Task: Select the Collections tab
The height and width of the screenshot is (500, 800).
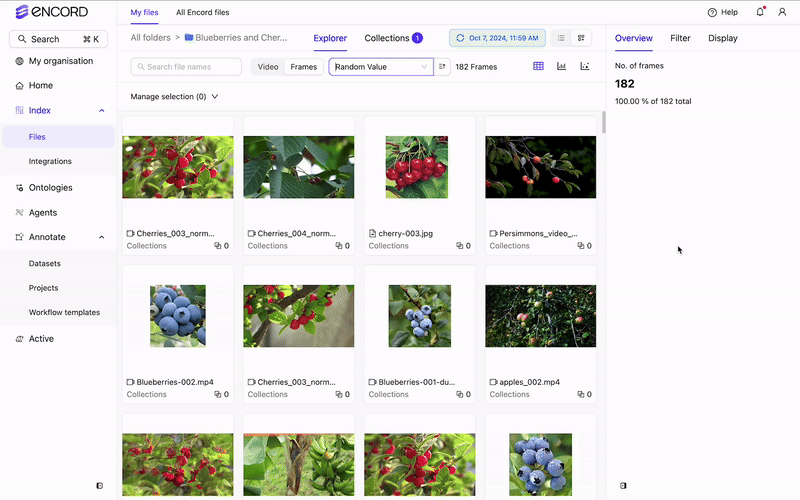Action: tap(386, 38)
